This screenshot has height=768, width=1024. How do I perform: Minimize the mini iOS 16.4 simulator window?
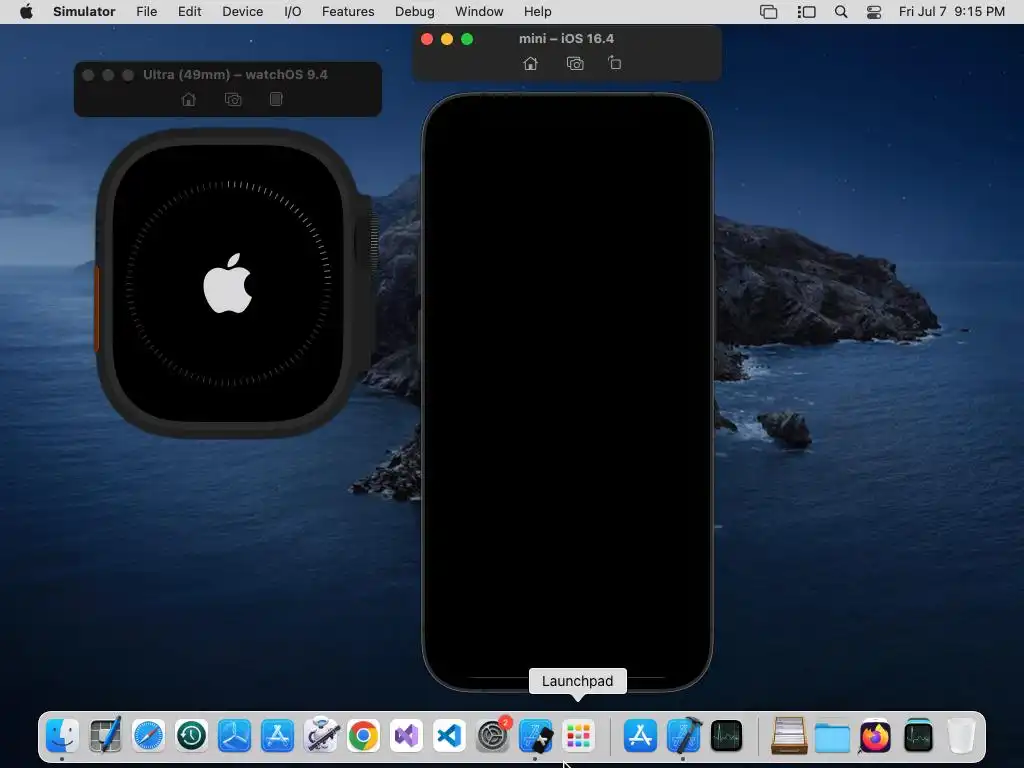coord(447,39)
